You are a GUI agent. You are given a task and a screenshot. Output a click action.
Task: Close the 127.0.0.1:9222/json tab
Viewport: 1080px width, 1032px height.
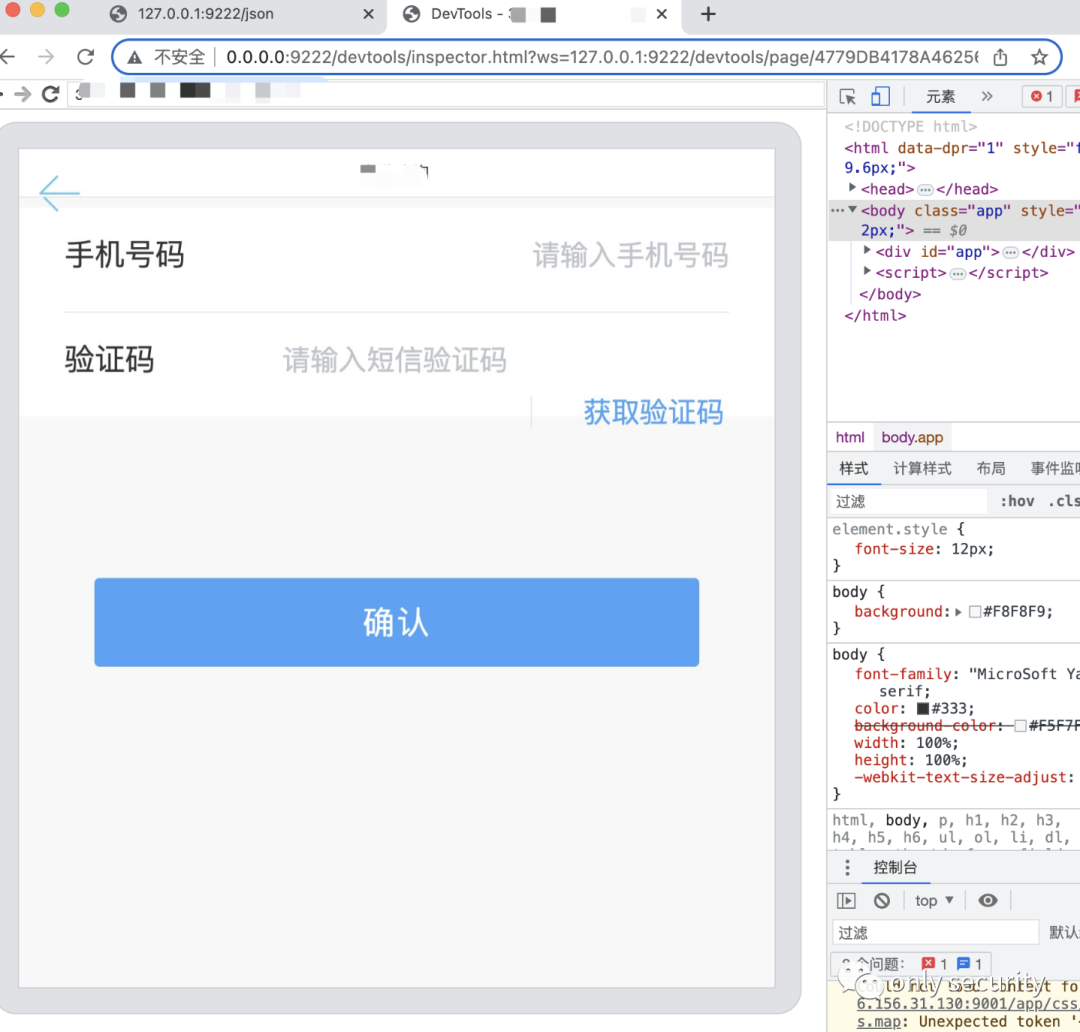(x=368, y=14)
